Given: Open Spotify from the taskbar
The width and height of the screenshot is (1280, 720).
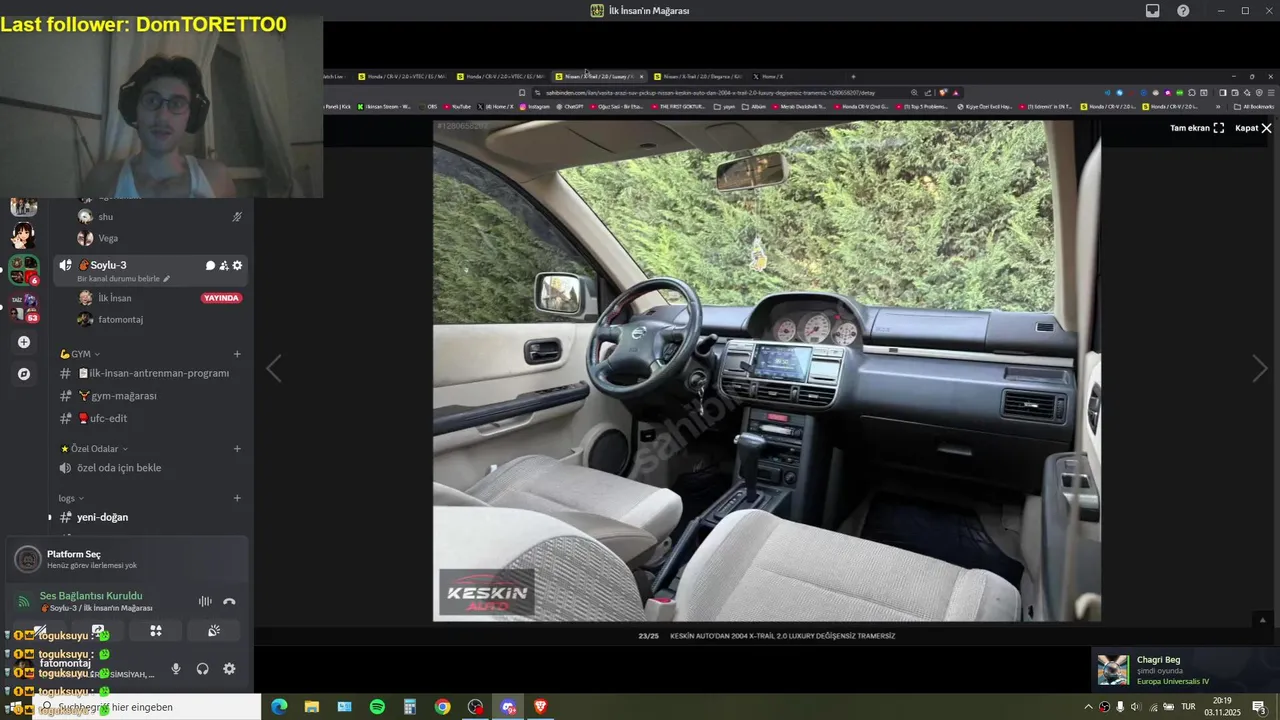Looking at the screenshot, I should click(377, 707).
